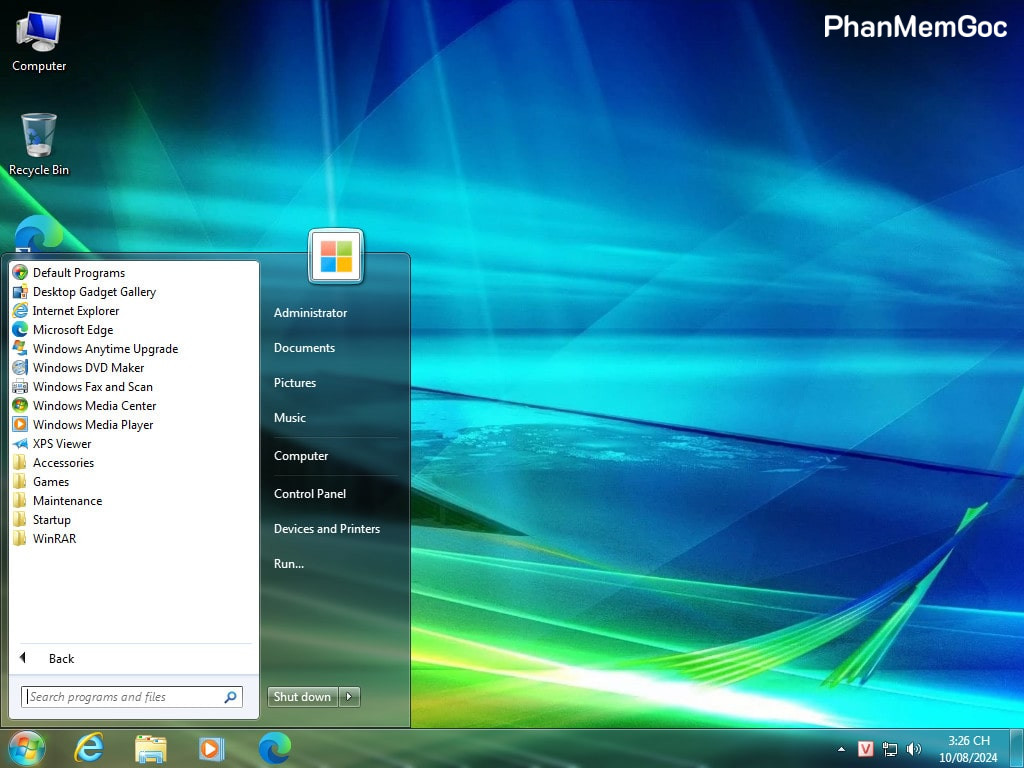The height and width of the screenshot is (768, 1024).
Task: Open Windows Media Player from programs list
Action: 92,425
